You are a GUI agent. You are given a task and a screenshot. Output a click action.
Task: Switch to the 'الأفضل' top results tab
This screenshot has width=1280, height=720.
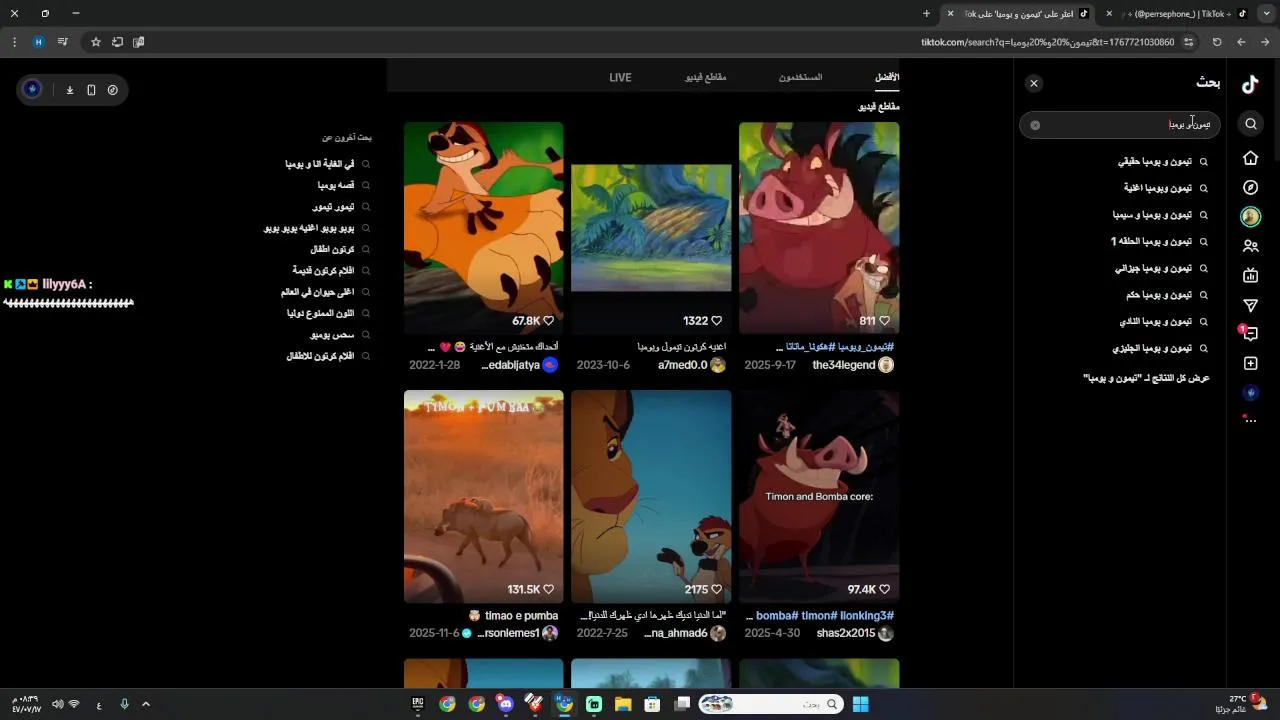(887, 77)
